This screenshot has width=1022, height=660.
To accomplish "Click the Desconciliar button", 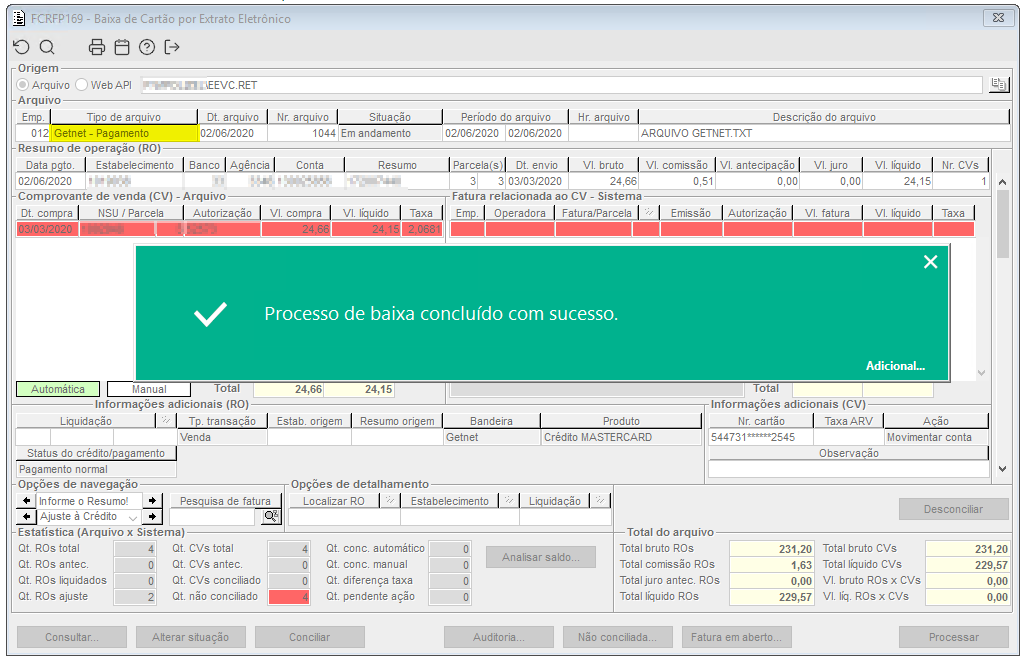I will [954, 509].
